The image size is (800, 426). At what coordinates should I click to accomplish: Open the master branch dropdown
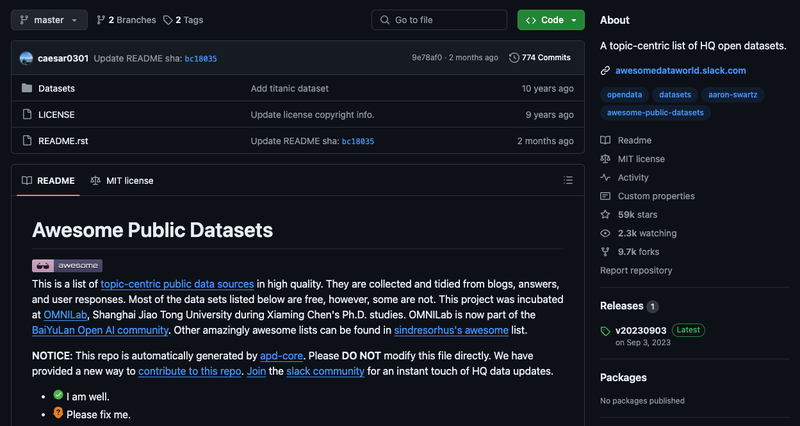pos(49,20)
